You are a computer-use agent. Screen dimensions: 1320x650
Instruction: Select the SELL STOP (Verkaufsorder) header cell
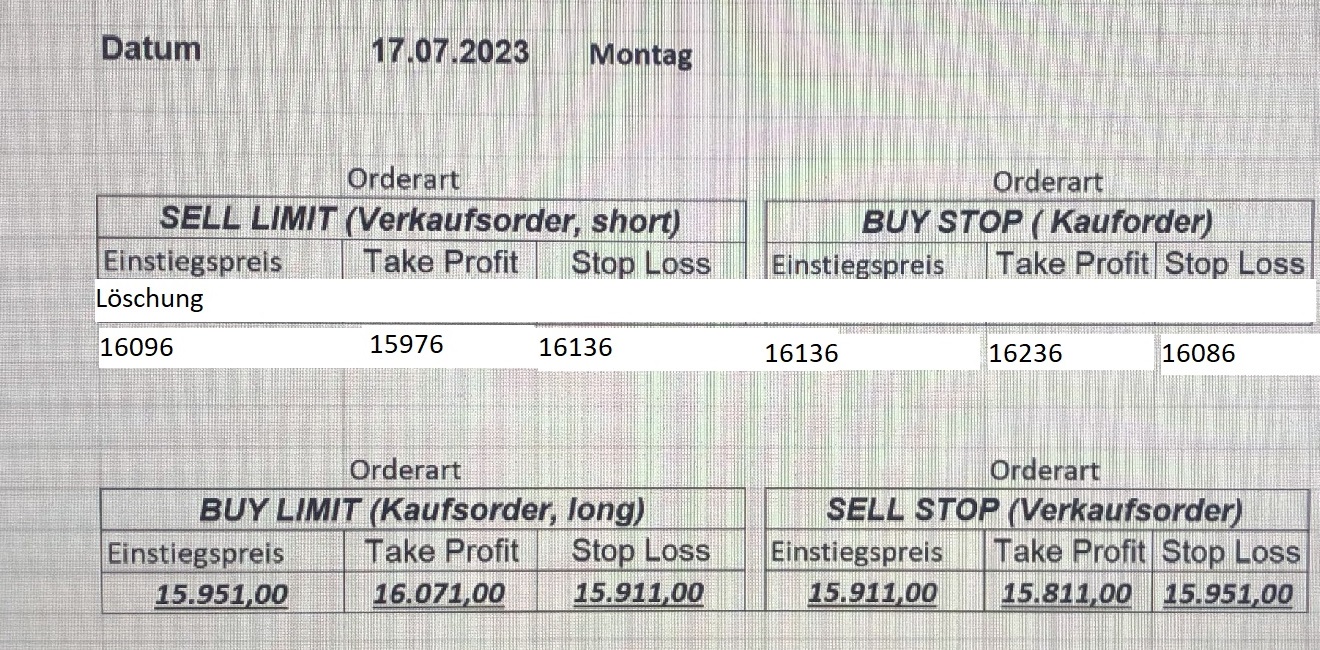(1034, 510)
